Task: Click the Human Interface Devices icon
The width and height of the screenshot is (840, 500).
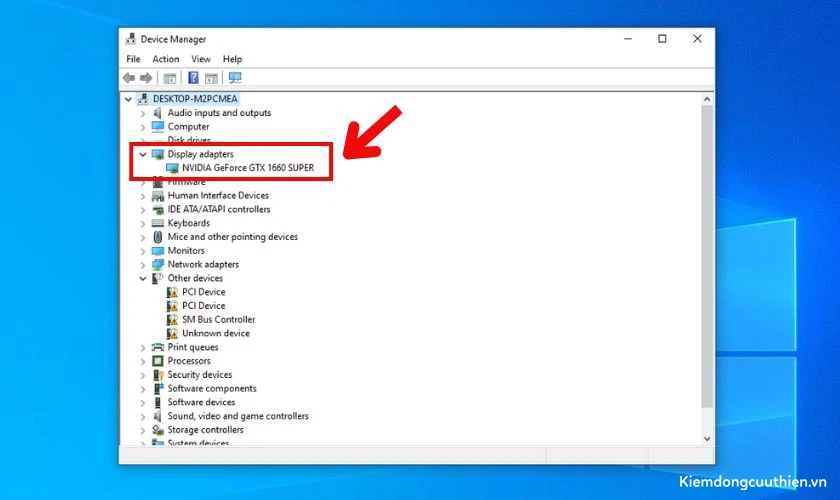Action: [158, 196]
